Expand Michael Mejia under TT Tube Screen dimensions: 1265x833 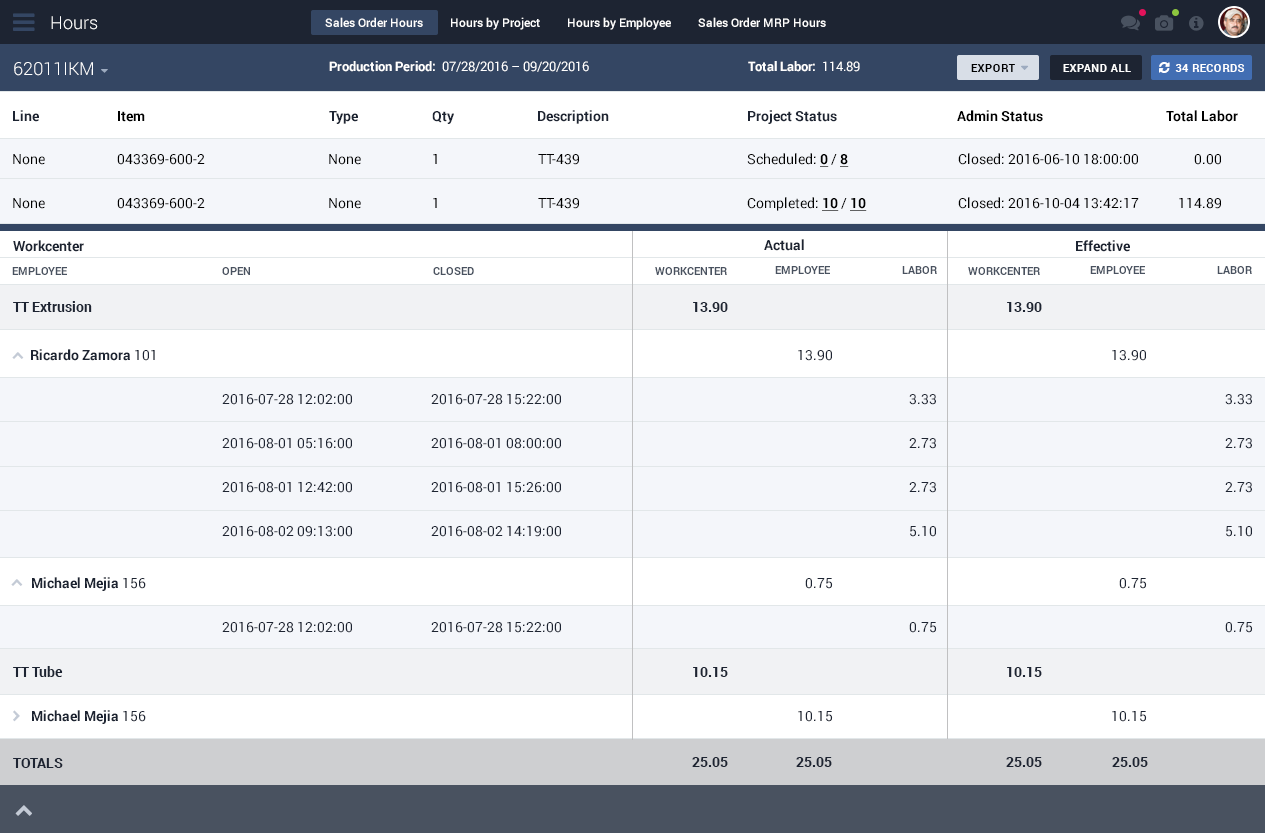coord(17,716)
